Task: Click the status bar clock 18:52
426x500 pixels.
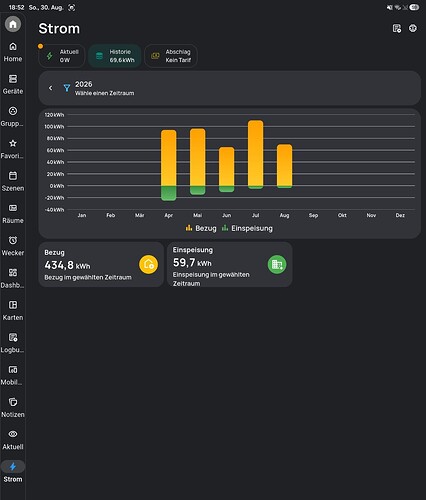Action: tap(16, 7)
